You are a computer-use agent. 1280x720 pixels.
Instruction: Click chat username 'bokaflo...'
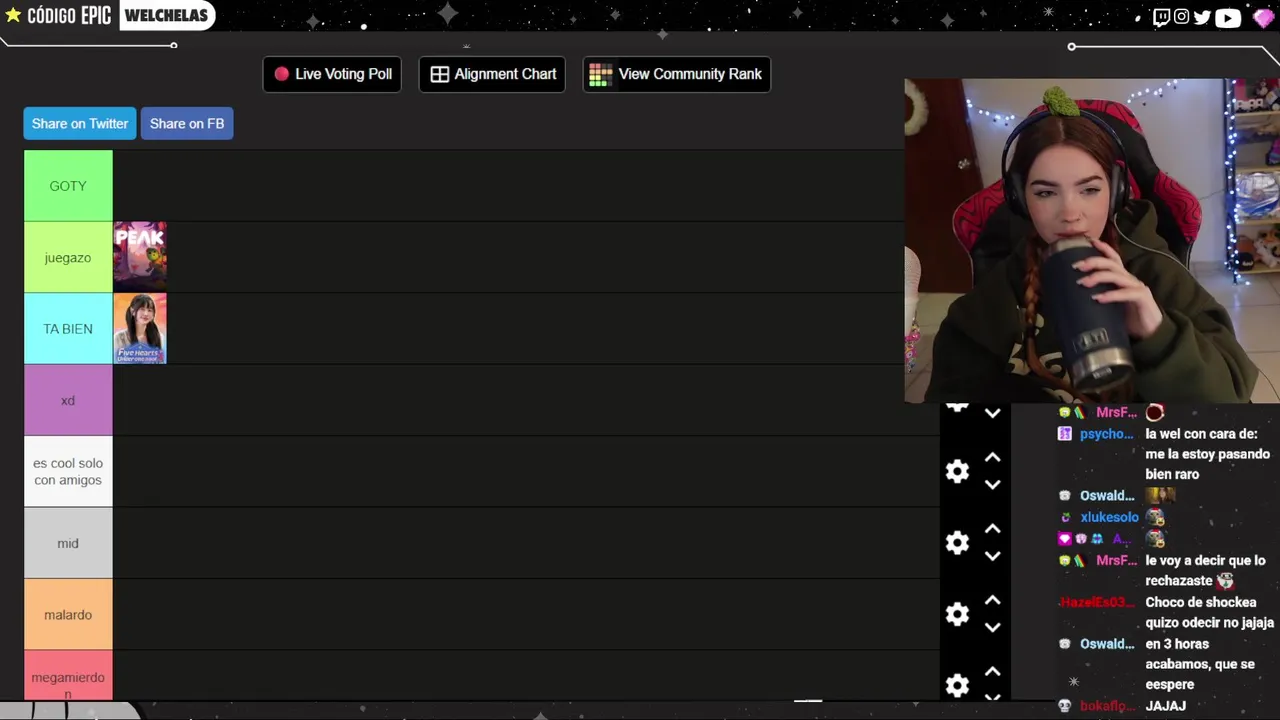click(1107, 706)
